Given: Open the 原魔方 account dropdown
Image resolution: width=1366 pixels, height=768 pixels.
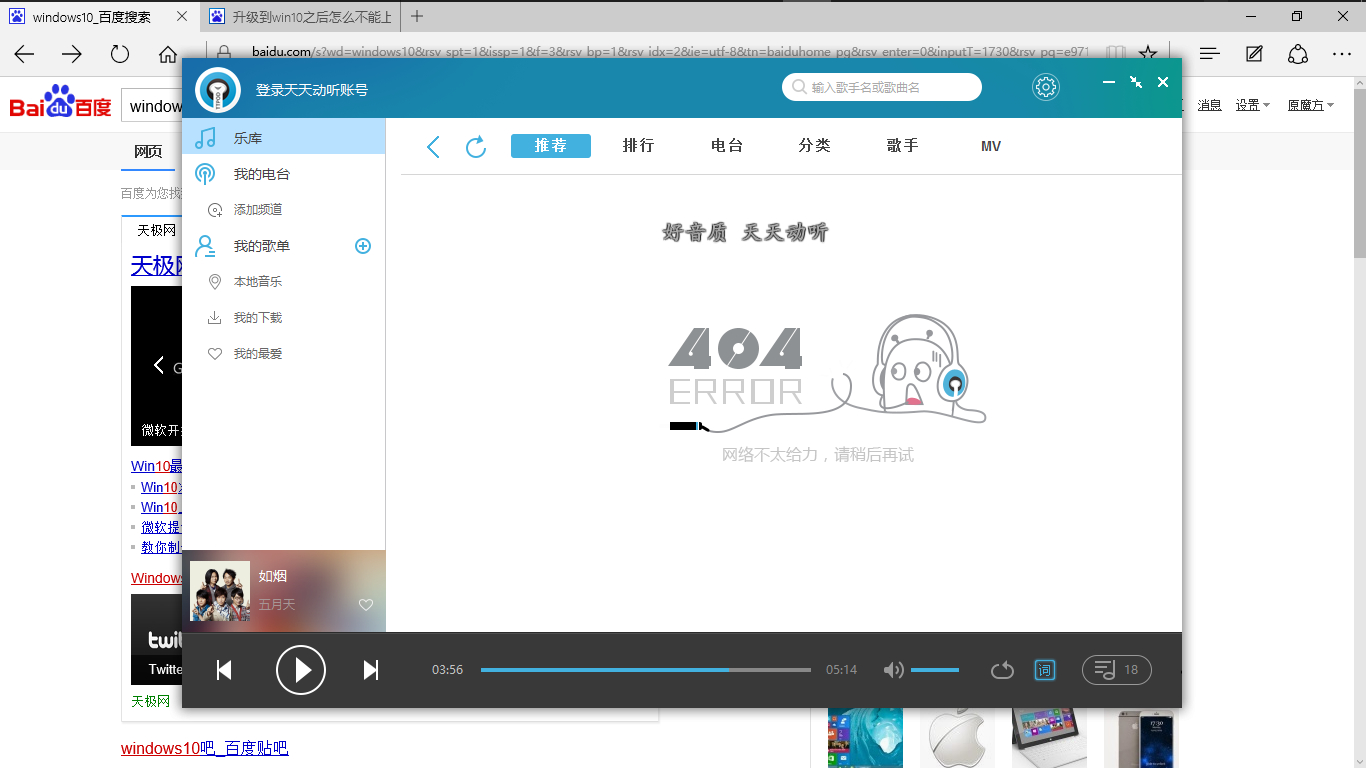Looking at the screenshot, I should click(1311, 105).
